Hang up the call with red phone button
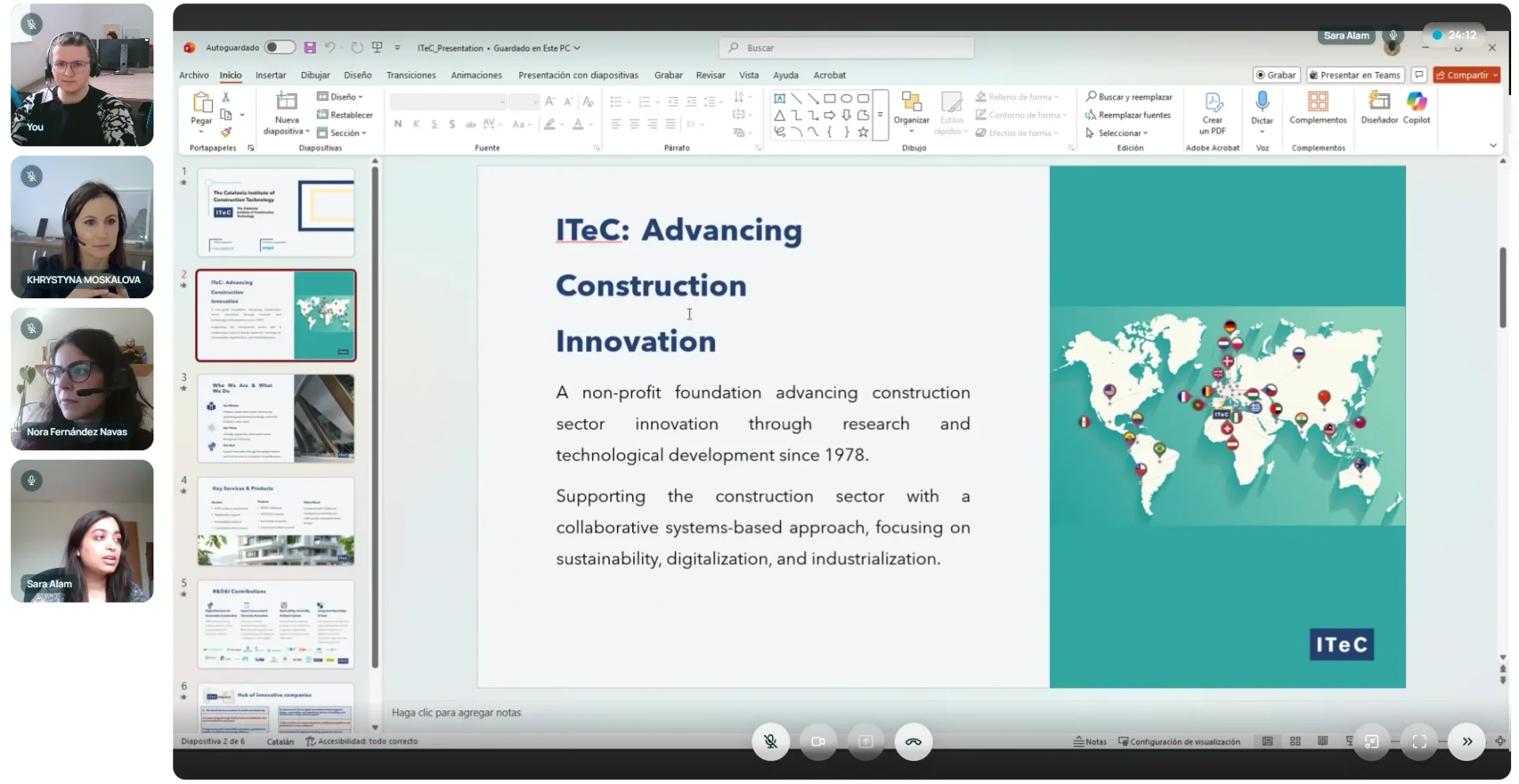This screenshot has height=784, width=1519. click(913, 742)
